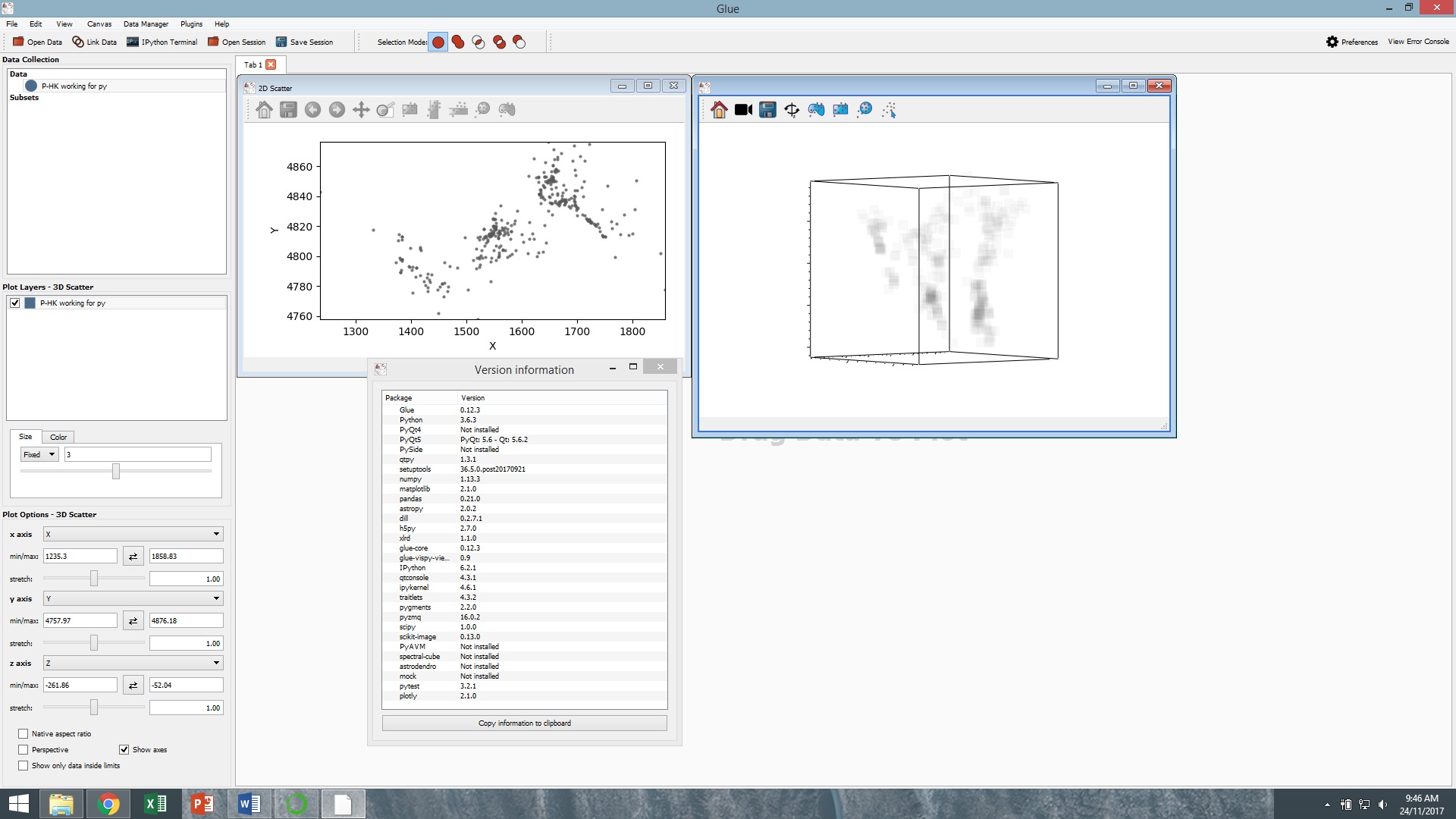
Task: Open the Fixed size mode dropdown
Action: [39, 454]
